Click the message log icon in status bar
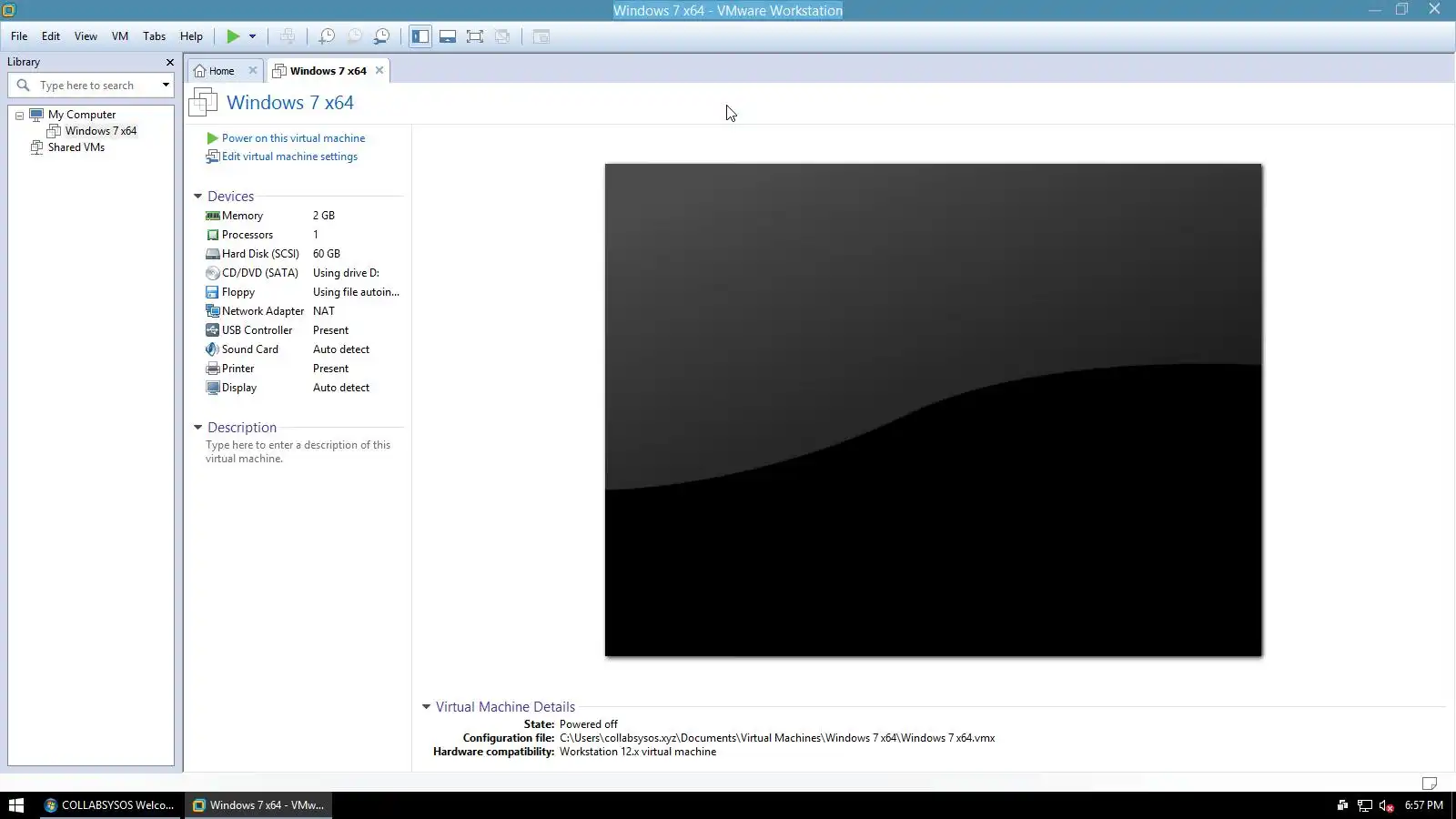The height and width of the screenshot is (819, 1456). [x=1430, y=783]
